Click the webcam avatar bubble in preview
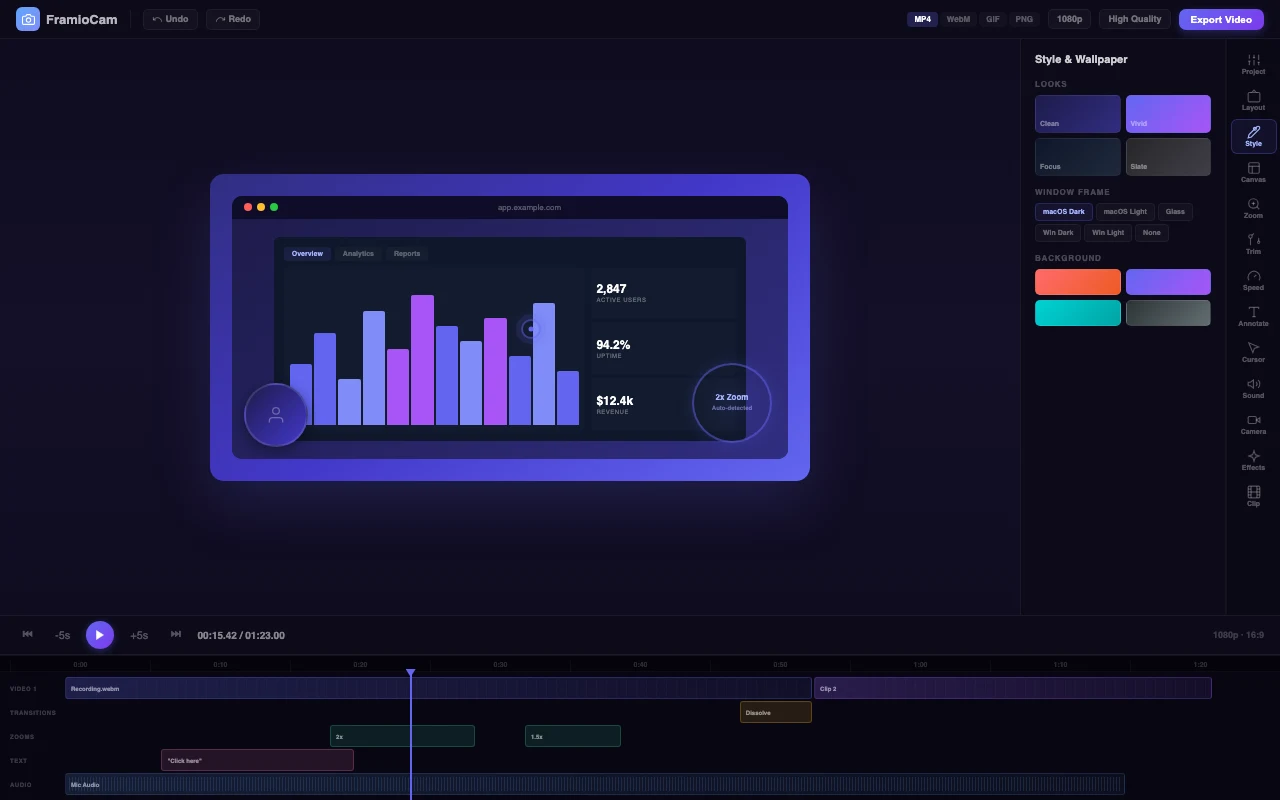 (x=275, y=415)
